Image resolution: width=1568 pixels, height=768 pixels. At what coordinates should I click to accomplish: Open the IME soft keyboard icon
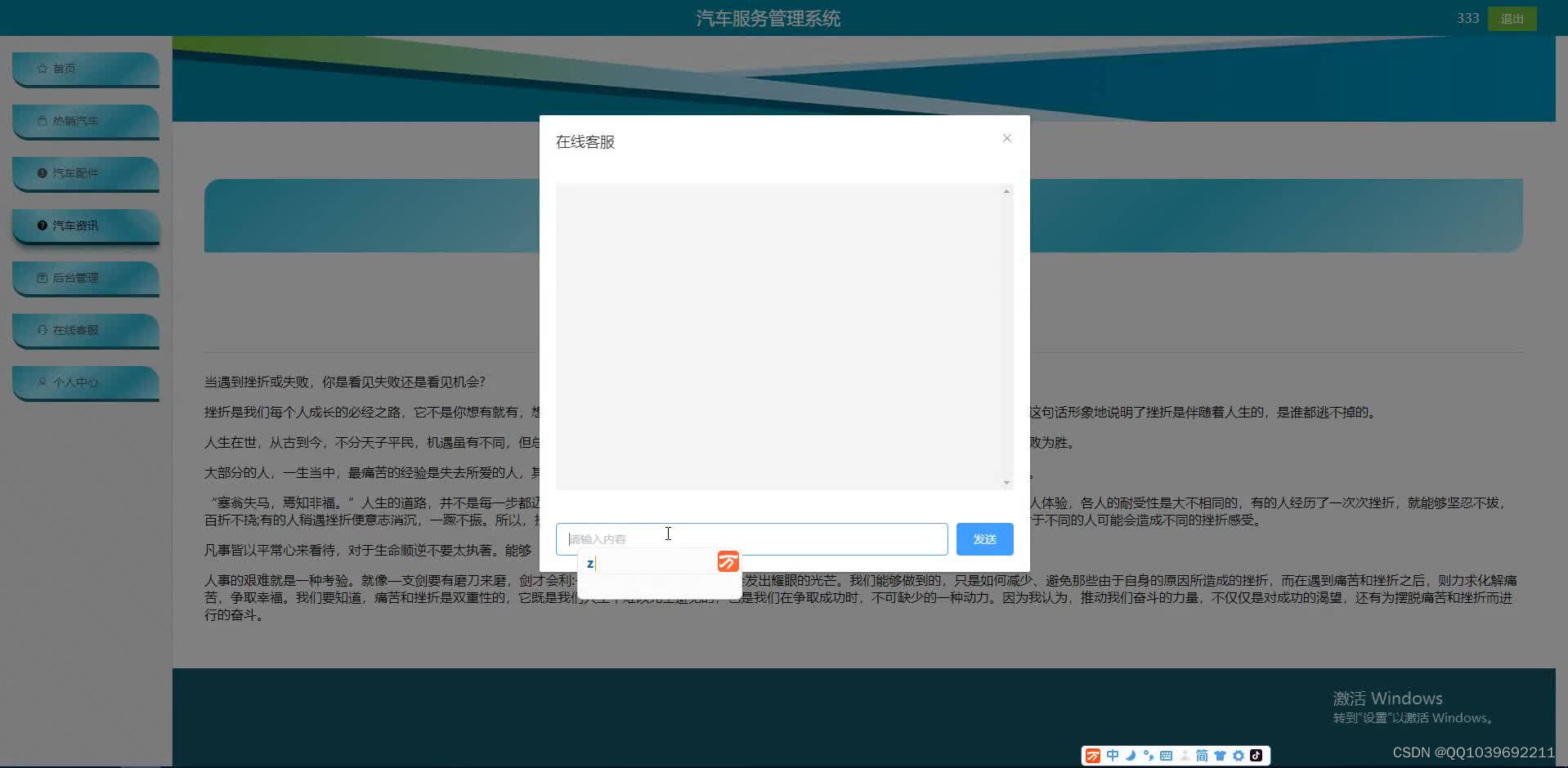1167,756
